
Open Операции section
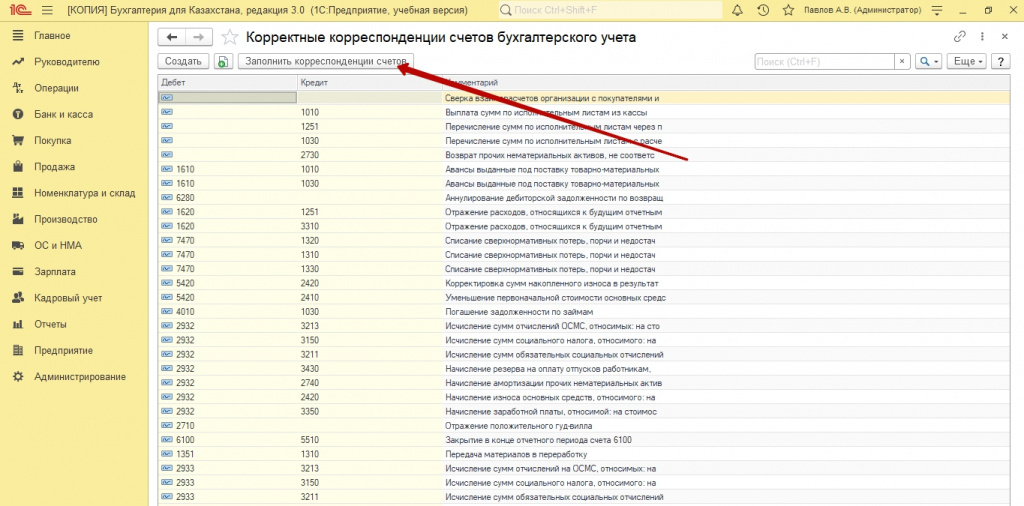point(56,88)
